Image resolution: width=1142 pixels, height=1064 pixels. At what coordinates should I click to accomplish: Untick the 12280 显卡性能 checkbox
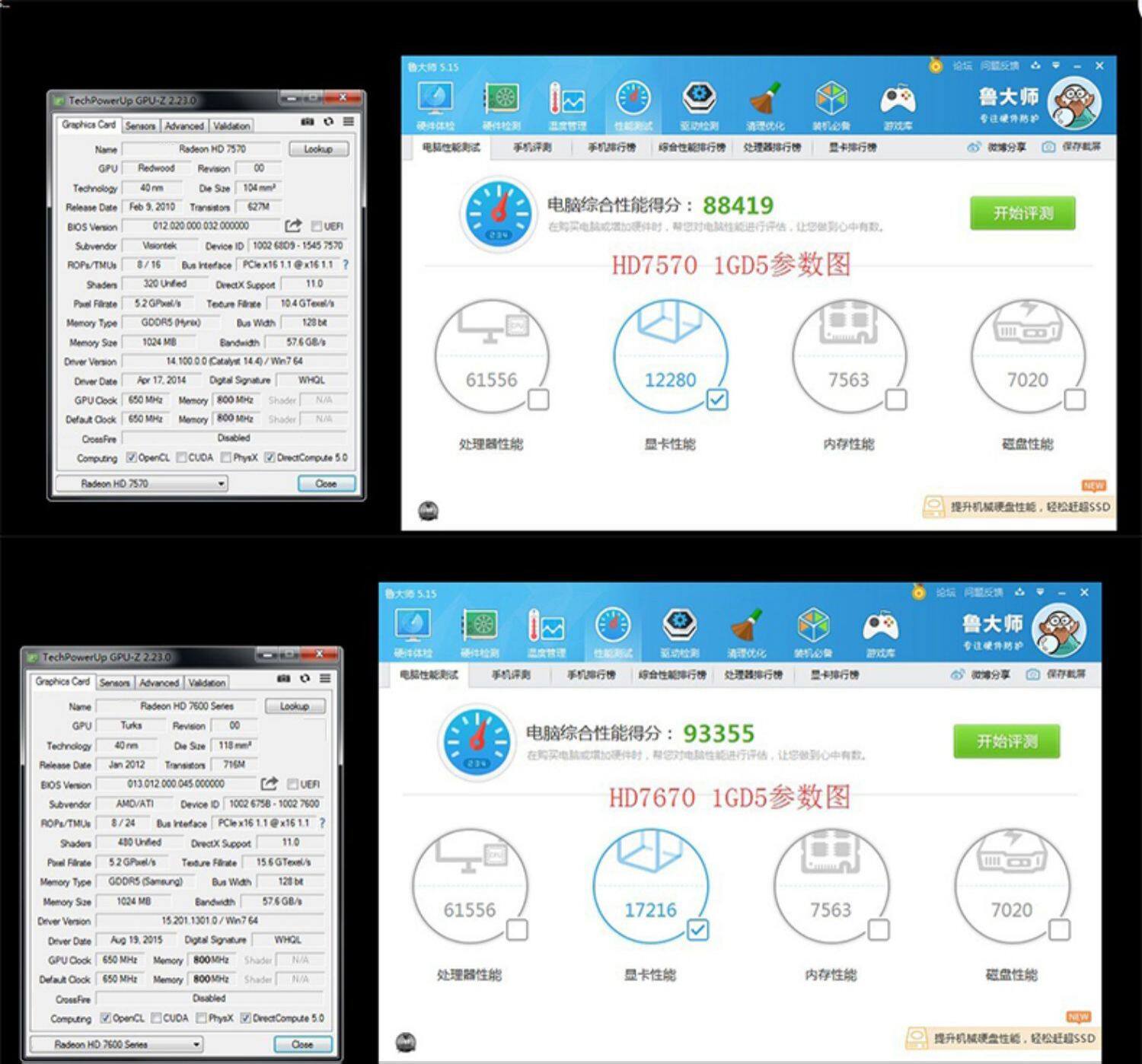(x=717, y=400)
